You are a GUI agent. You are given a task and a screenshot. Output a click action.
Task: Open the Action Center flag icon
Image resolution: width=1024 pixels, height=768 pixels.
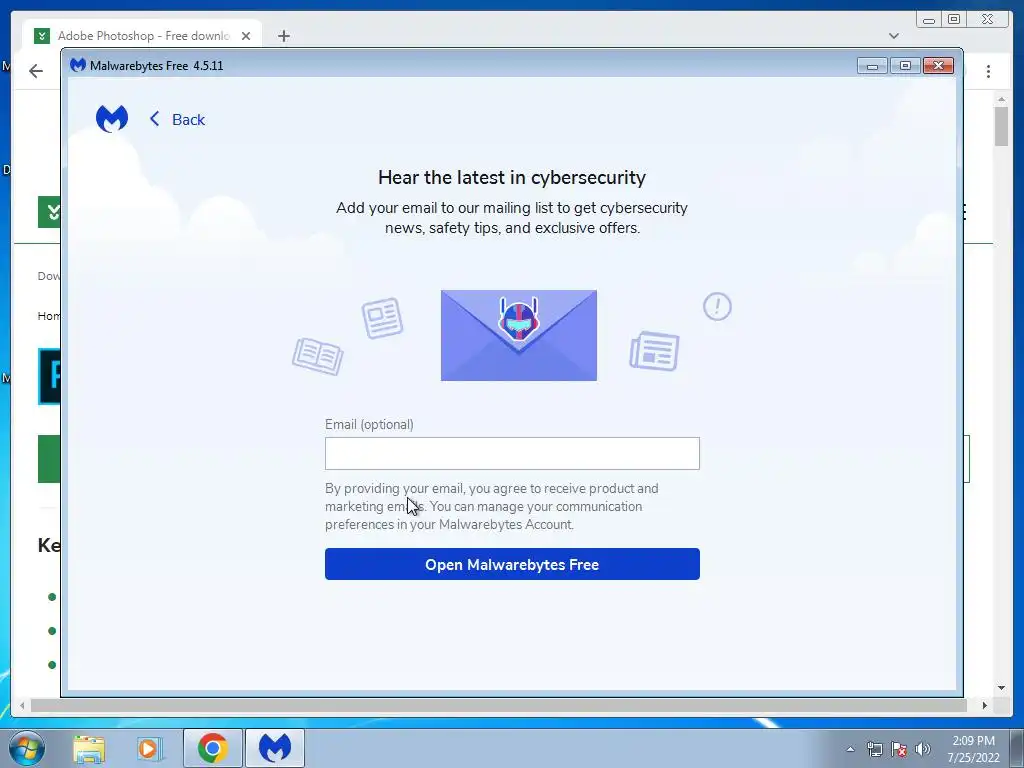(x=899, y=749)
